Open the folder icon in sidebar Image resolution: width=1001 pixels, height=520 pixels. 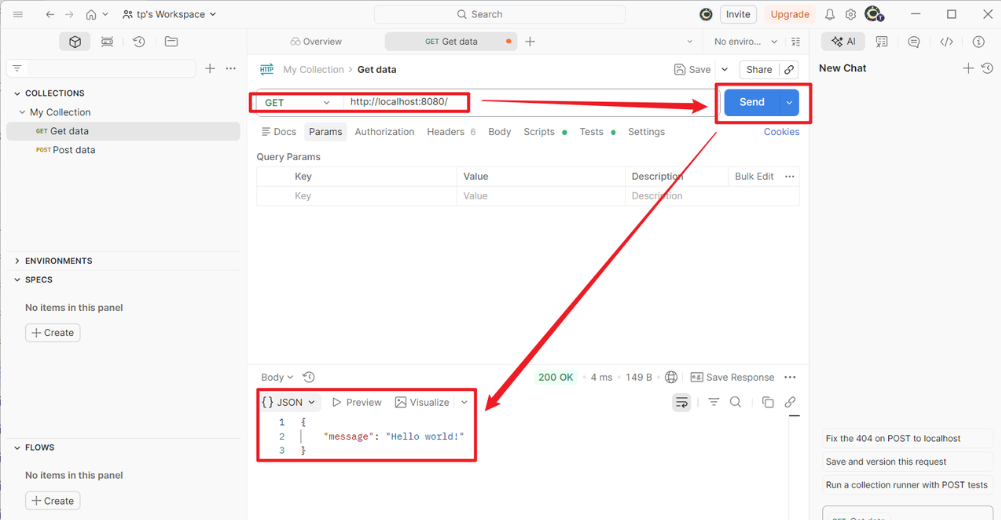171,41
